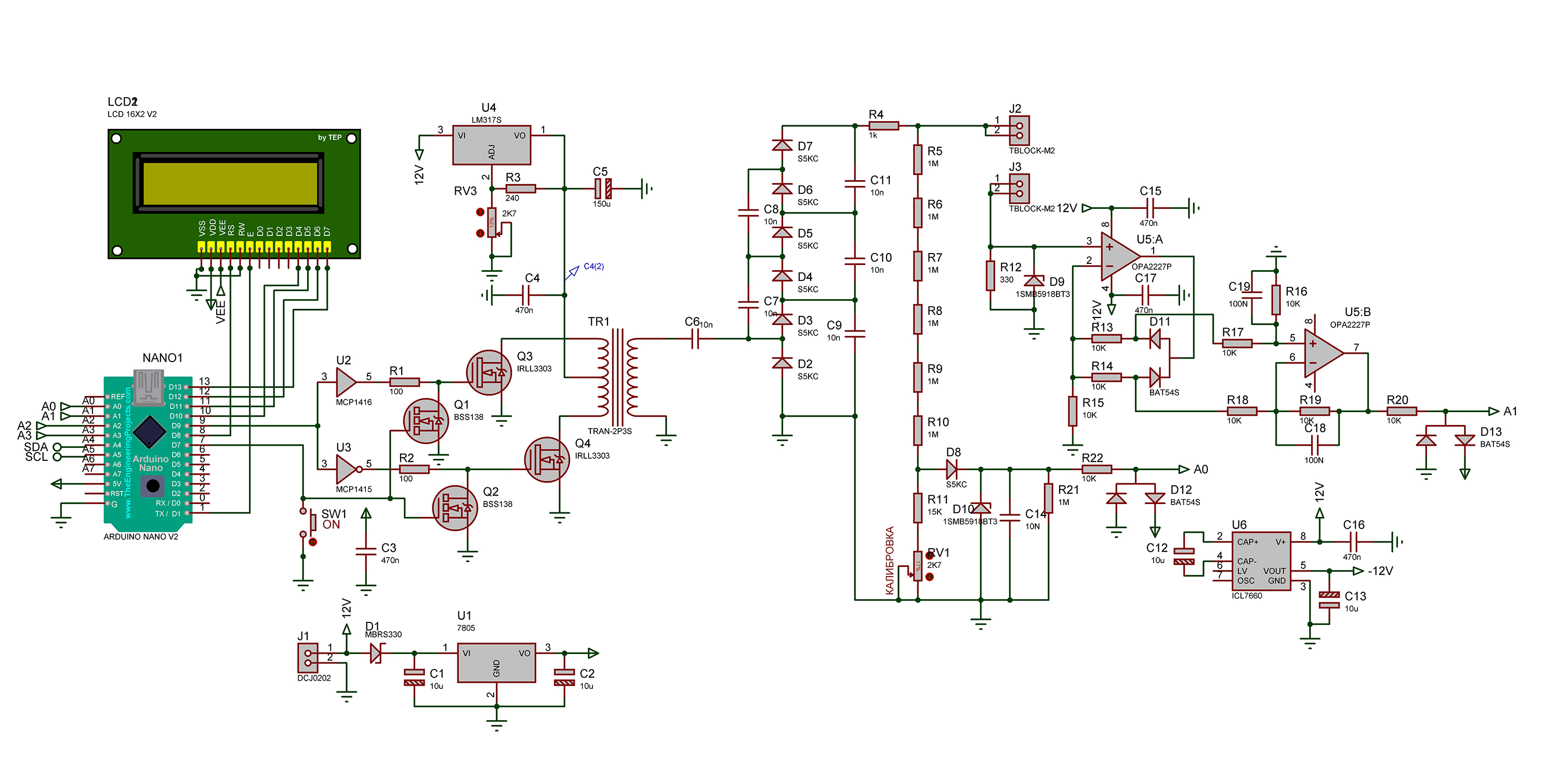The height and width of the screenshot is (784, 1559).
Task: Select the R20 10K resistor
Action: 1401,411
